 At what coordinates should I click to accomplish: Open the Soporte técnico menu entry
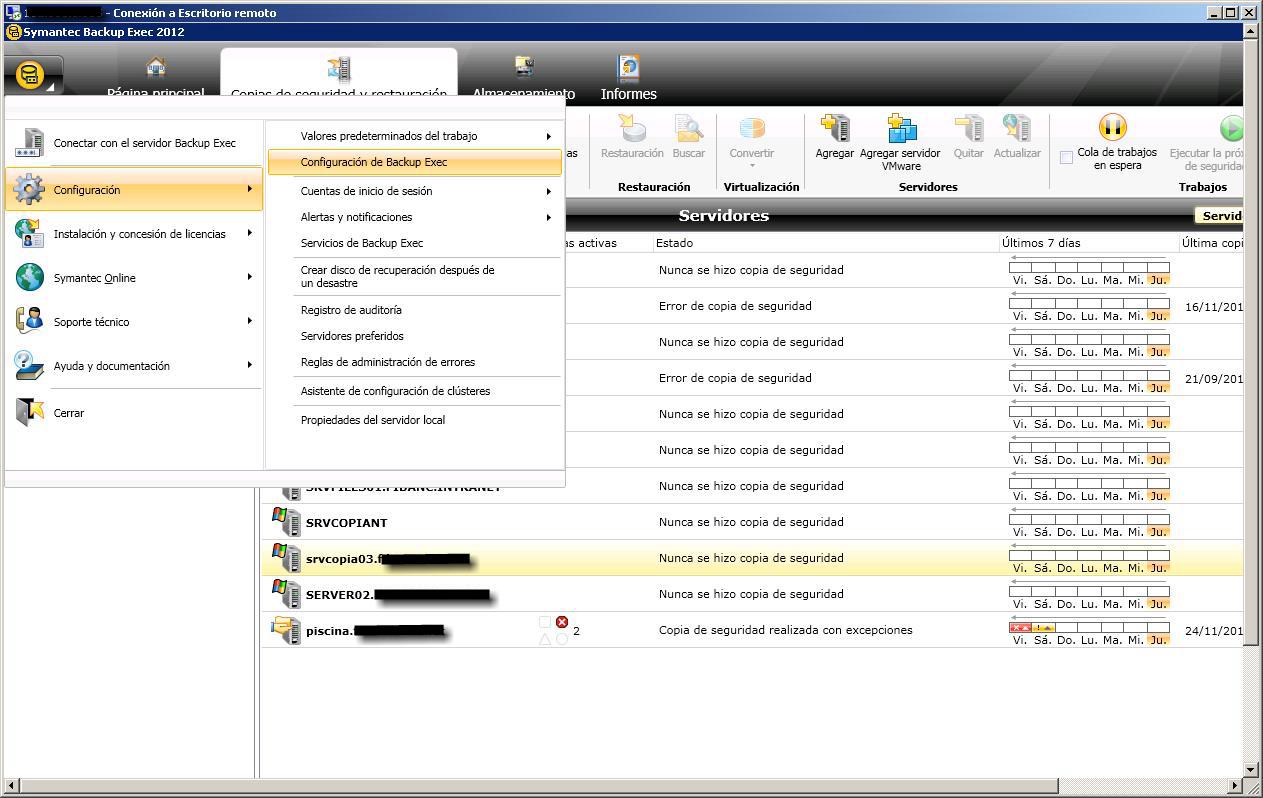(134, 322)
